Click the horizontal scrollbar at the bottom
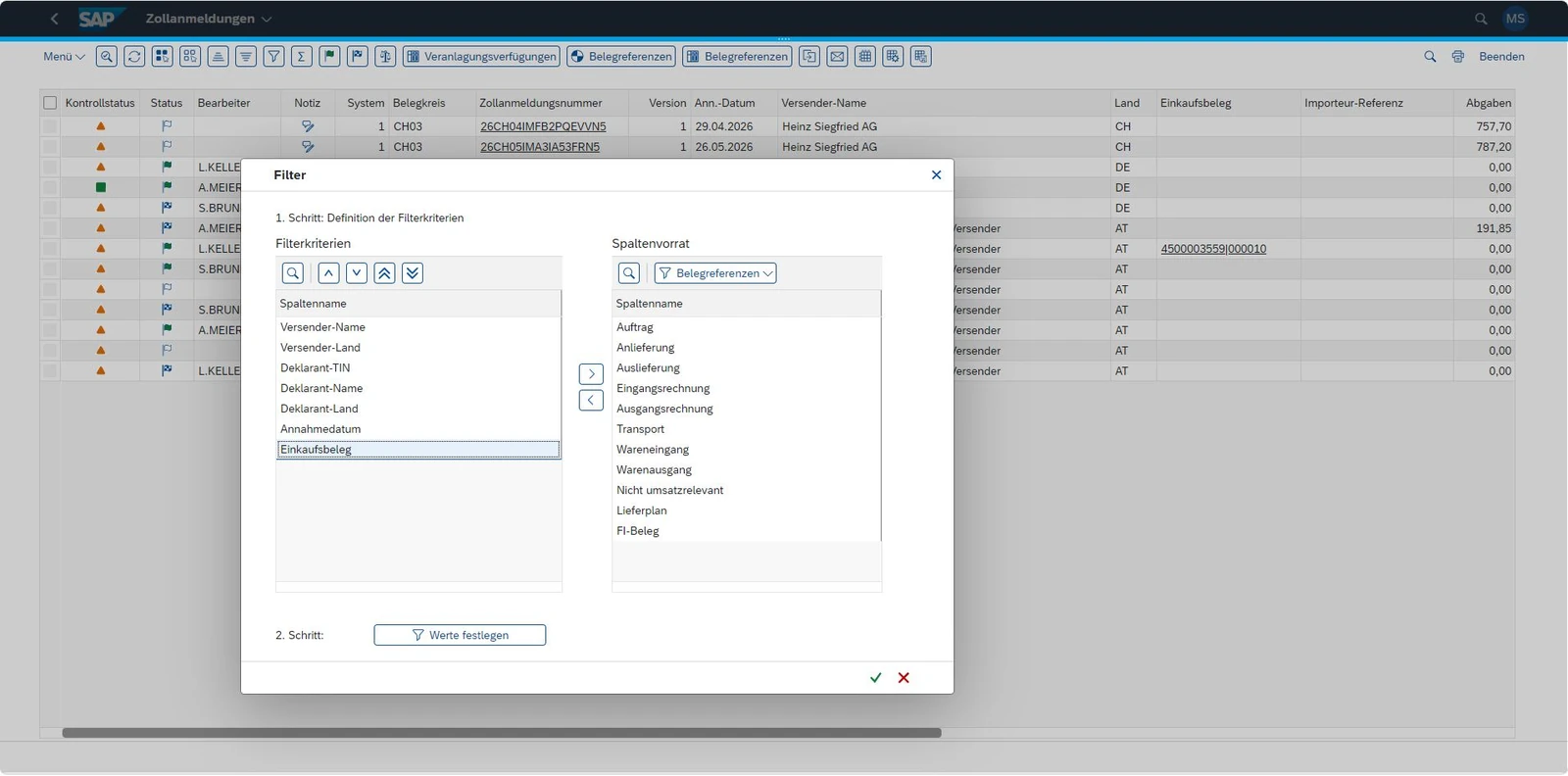The width and height of the screenshot is (1568, 776). pos(502,733)
